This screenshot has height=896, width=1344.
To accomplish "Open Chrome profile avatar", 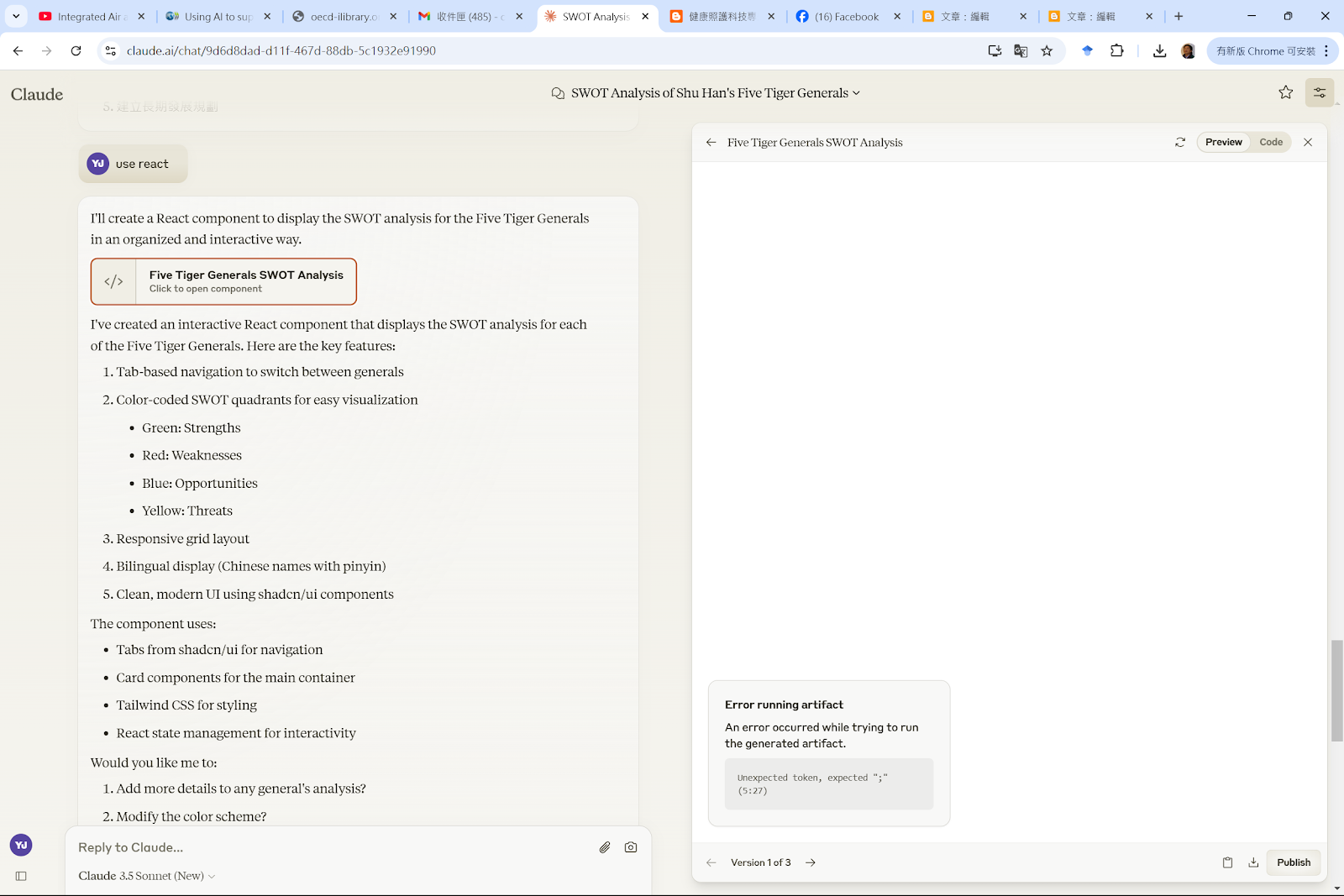I will [1188, 50].
